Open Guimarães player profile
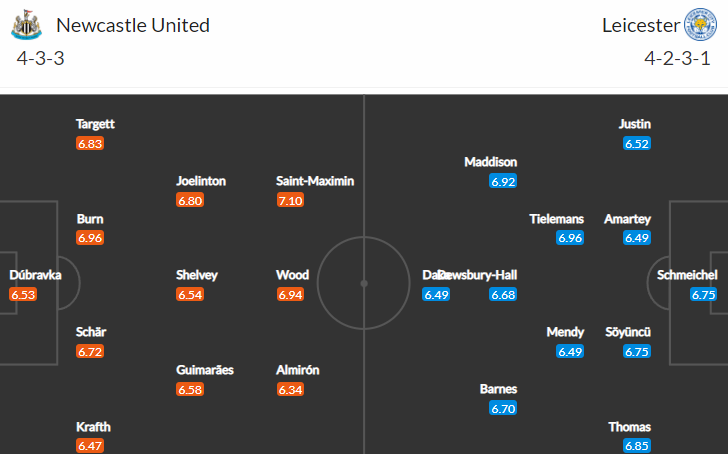Image resolution: width=728 pixels, height=454 pixels. pyautogui.click(x=205, y=370)
